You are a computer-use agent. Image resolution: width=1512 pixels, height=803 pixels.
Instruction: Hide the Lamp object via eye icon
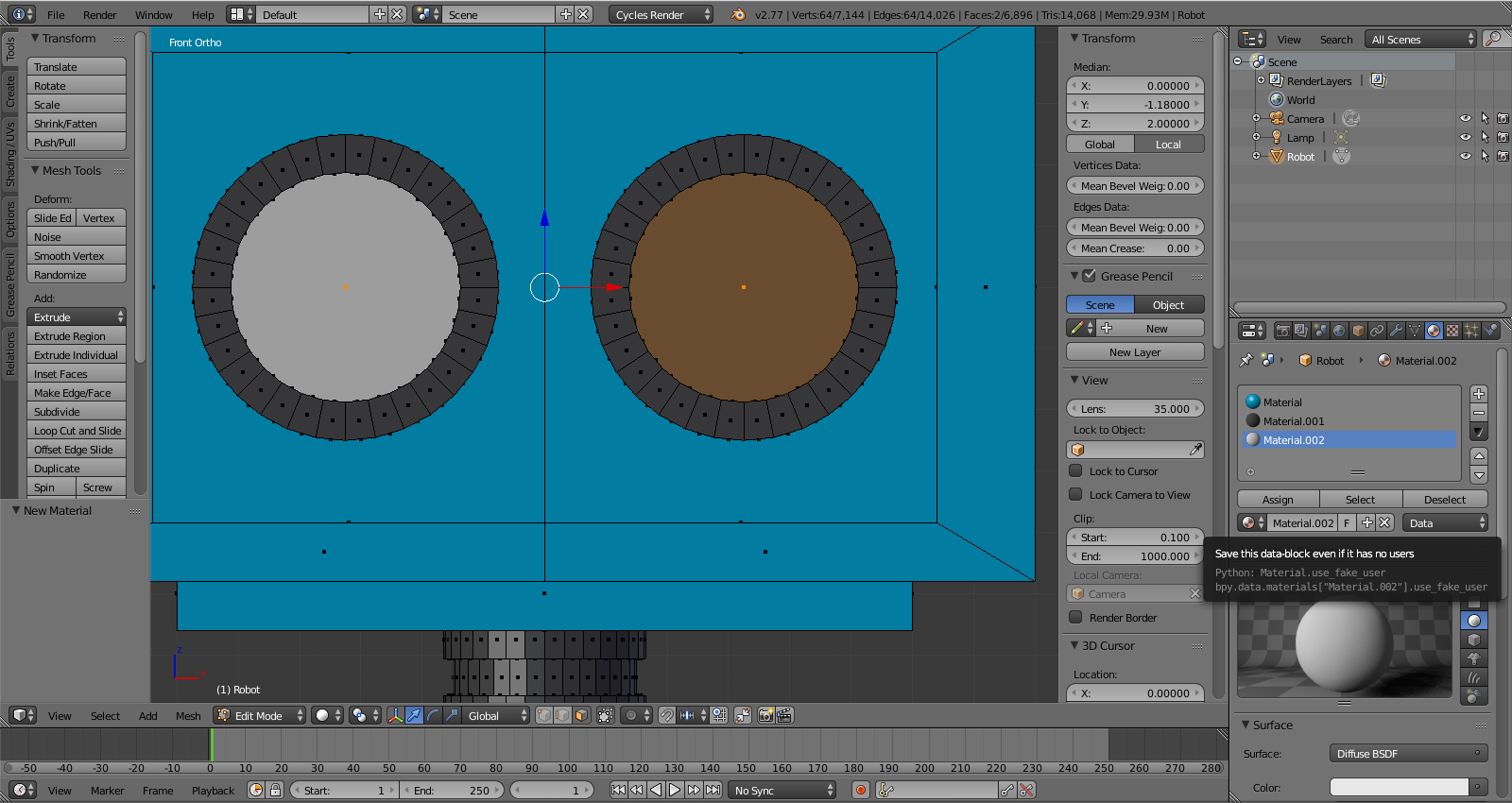pos(1466,138)
